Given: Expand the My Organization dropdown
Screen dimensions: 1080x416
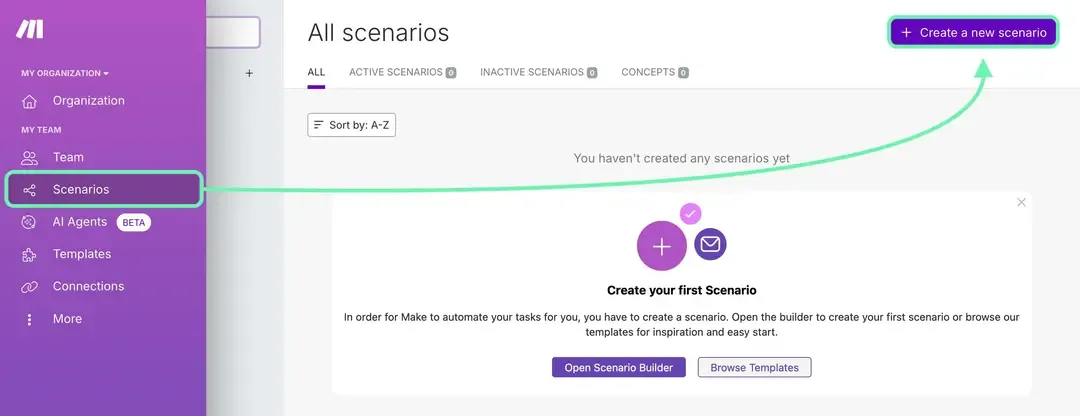Looking at the screenshot, I should coord(65,73).
